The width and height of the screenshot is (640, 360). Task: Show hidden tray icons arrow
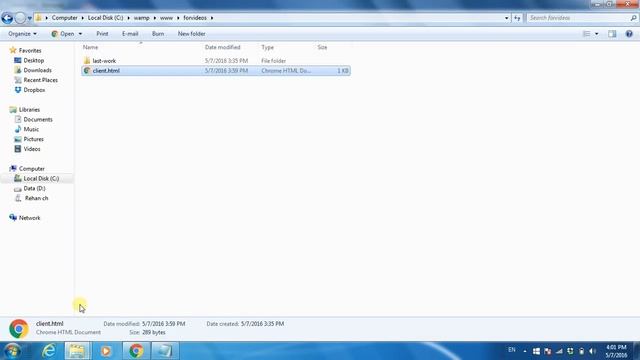pyautogui.click(x=524, y=351)
